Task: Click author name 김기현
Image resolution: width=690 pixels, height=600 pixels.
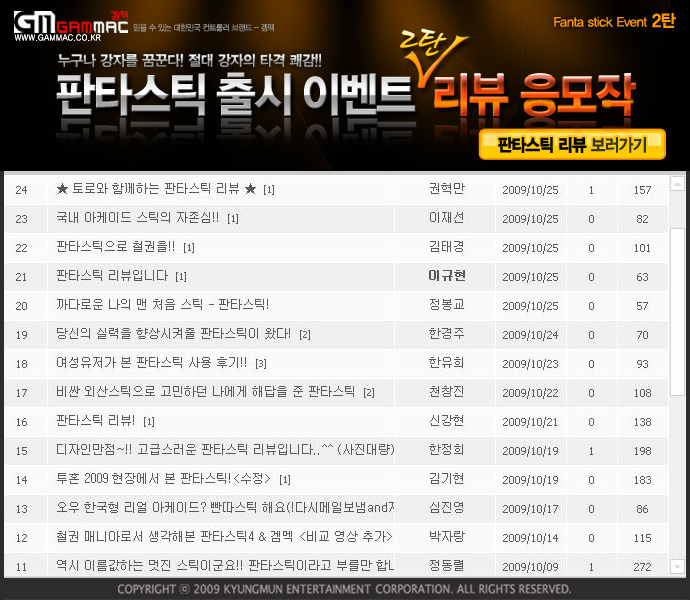Action: 447,479
